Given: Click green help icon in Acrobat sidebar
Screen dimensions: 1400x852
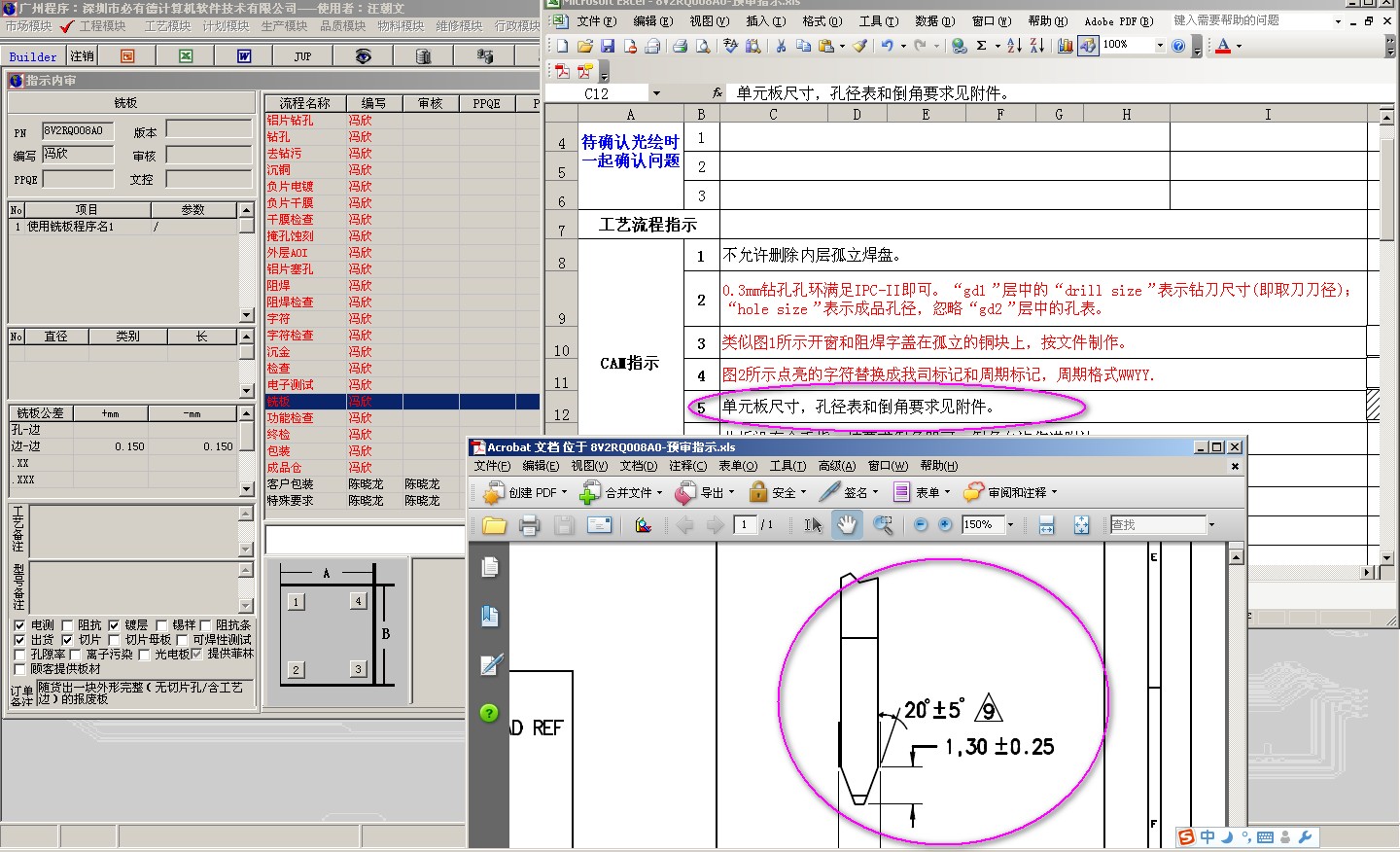Looking at the screenshot, I should [489, 713].
